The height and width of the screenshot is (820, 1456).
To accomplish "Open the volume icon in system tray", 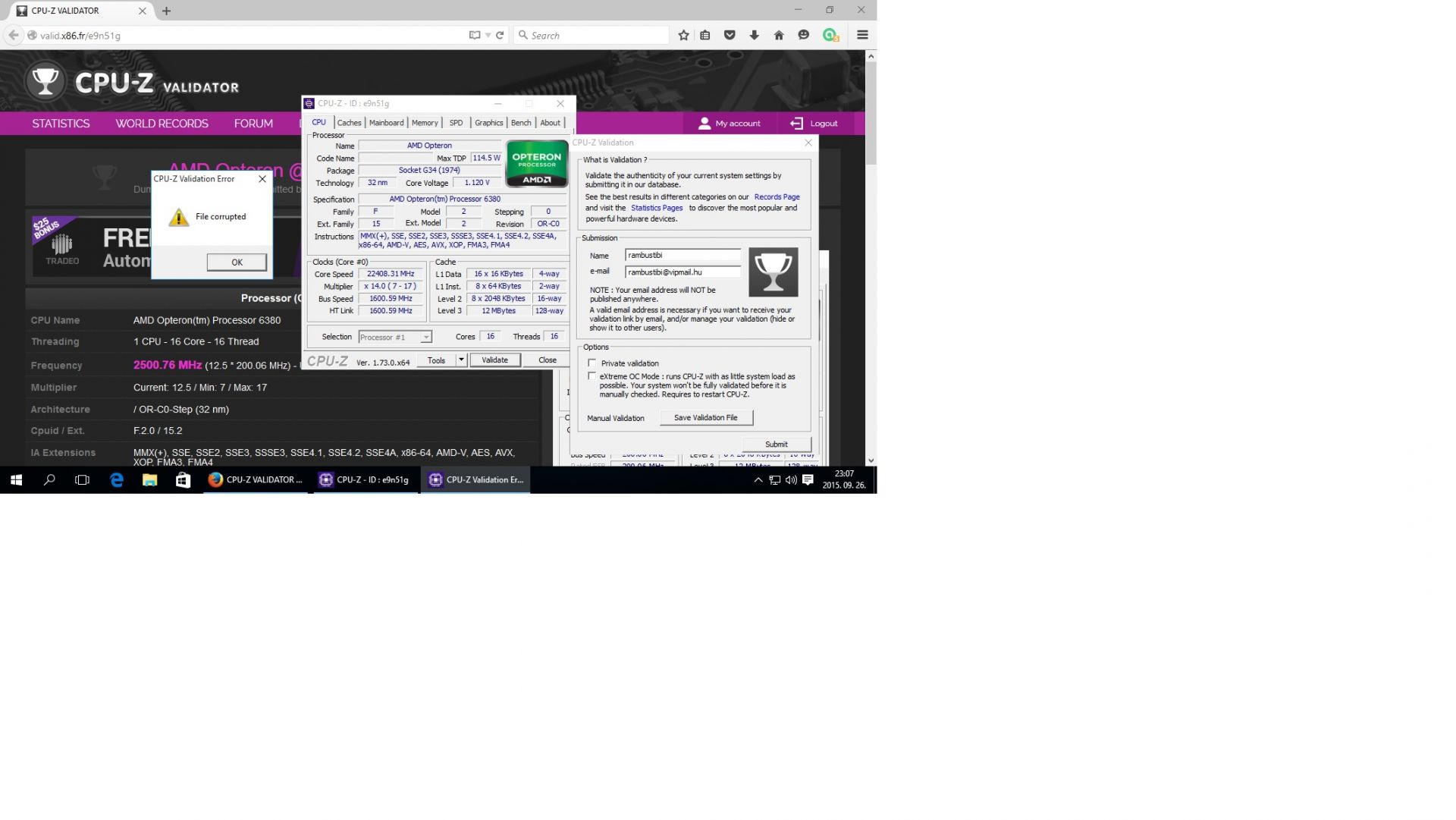I will [791, 480].
